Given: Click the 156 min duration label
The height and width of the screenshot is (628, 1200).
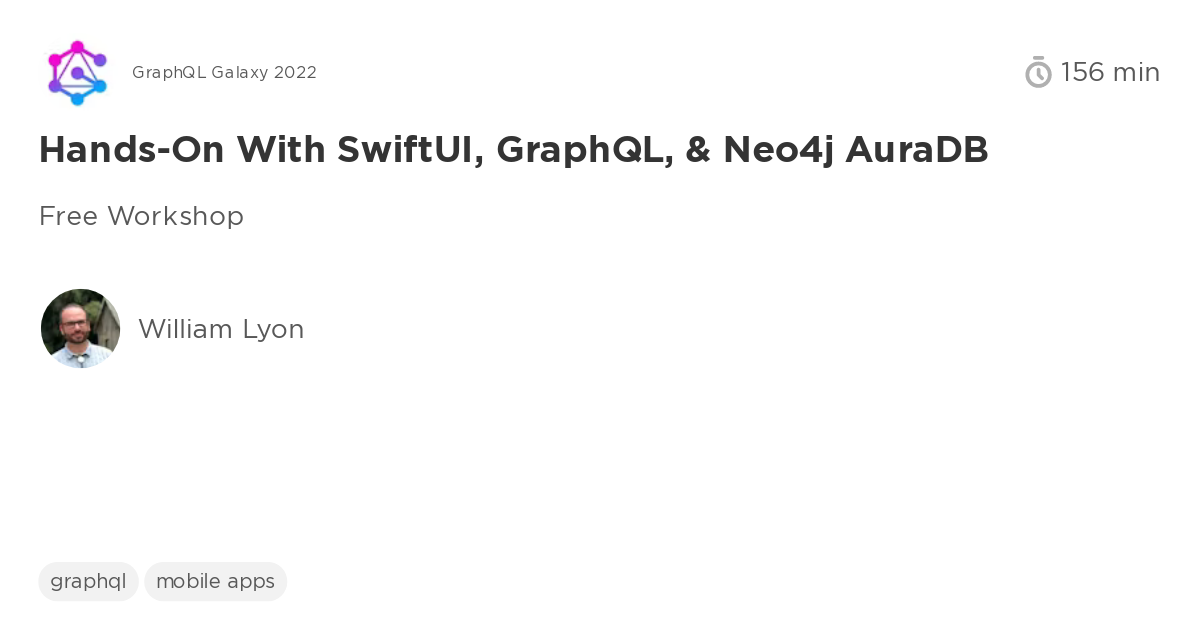Looking at the screenshot, I should [x=1110, y=72].
